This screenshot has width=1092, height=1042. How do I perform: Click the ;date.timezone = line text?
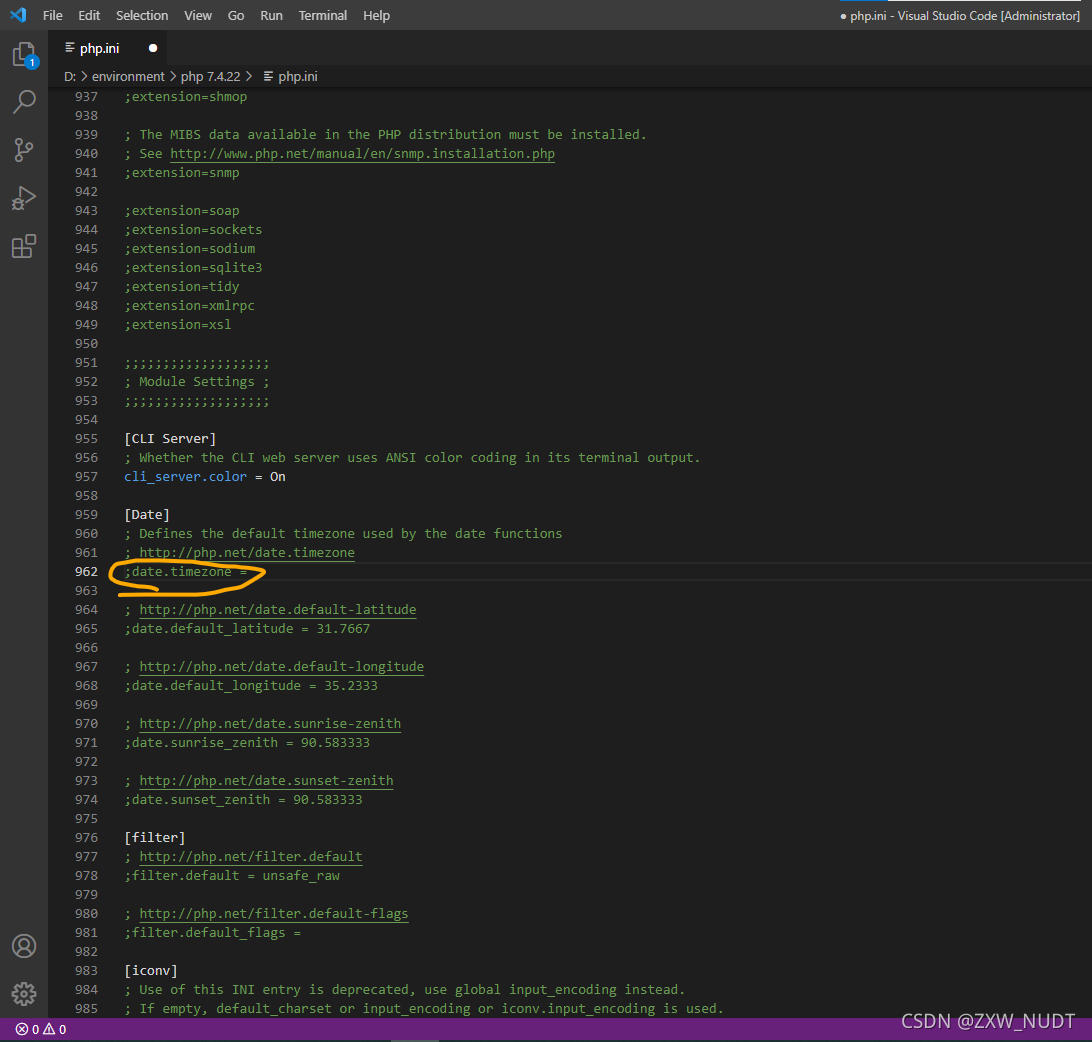(x=186, y=571)
